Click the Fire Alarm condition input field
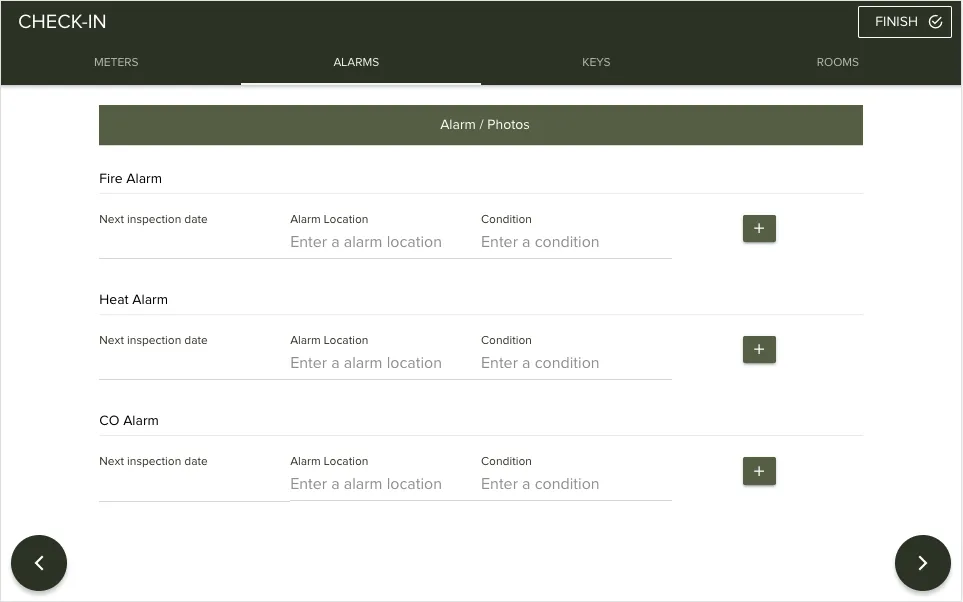Image resolution: width=963 pixels, height=602 pixels. [576, 242]
